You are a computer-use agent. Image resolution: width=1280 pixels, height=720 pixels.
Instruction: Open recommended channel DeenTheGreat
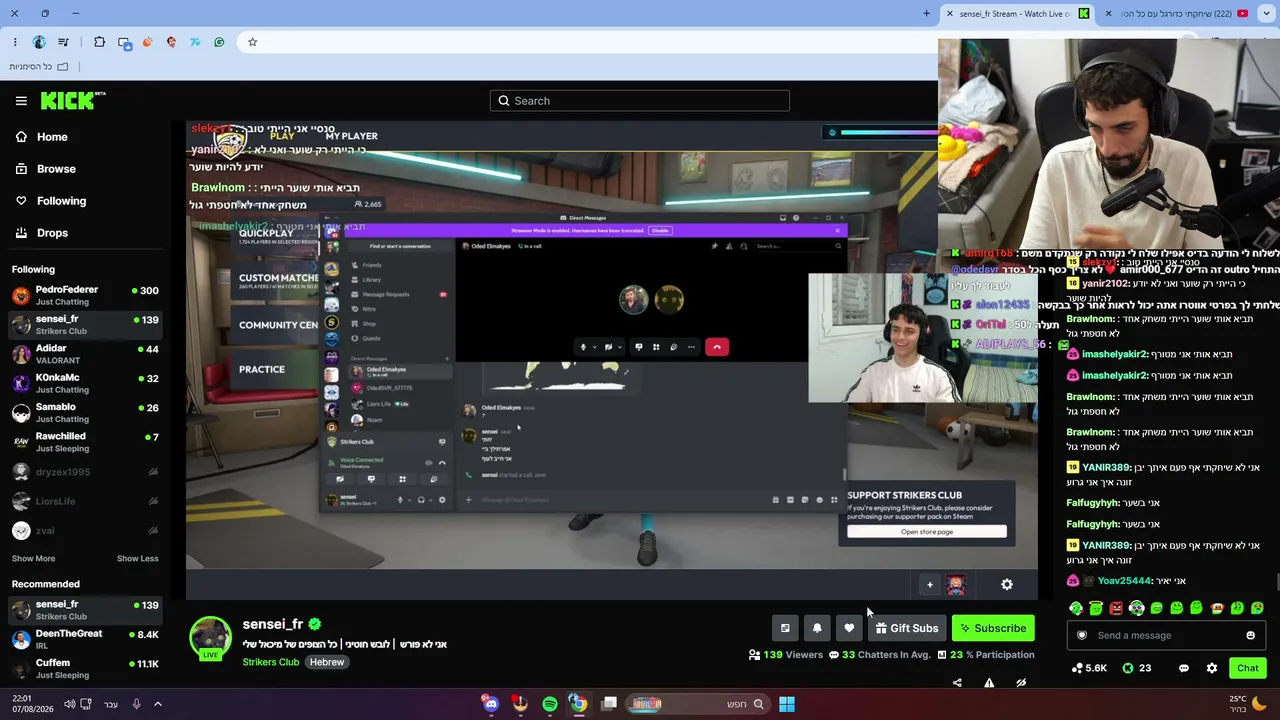pyautogui.click(x=85, y=640)
